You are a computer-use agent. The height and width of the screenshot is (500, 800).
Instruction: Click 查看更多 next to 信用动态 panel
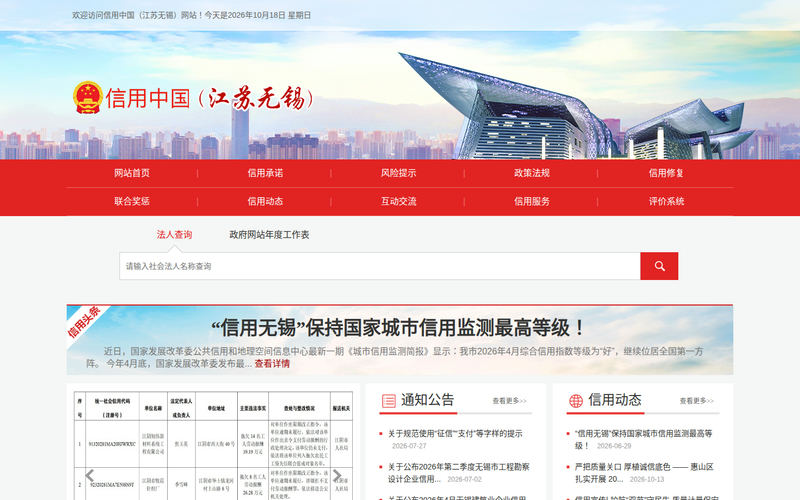coord(696,401)
